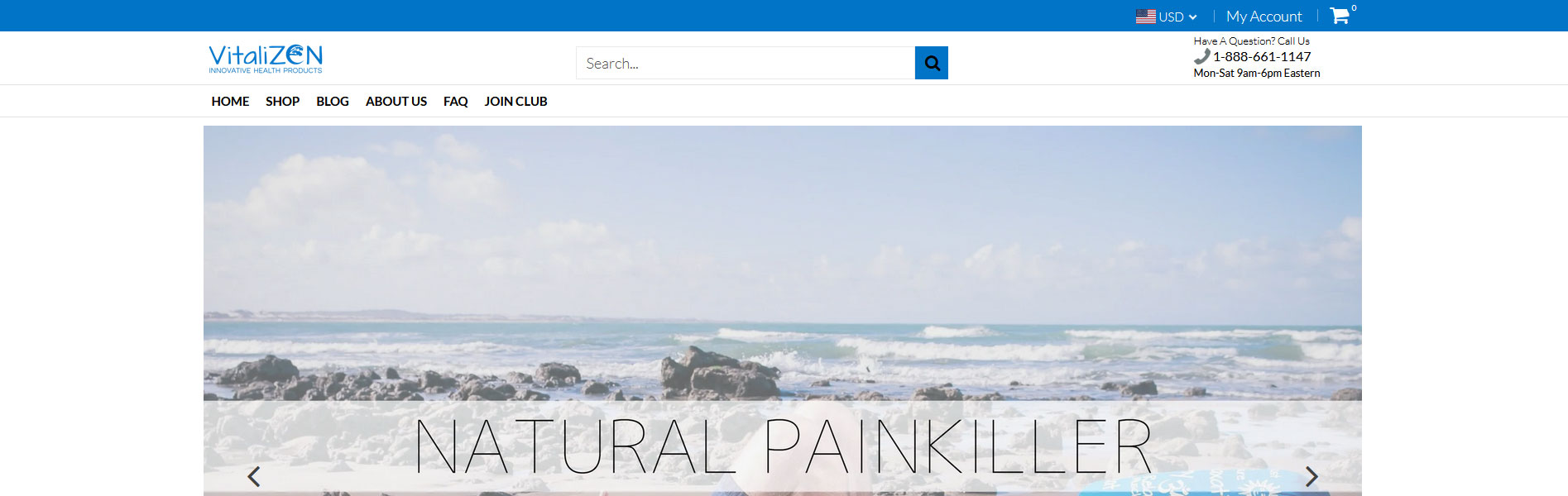
Task: Visit the FAQ page
Action: pos(455,101)
